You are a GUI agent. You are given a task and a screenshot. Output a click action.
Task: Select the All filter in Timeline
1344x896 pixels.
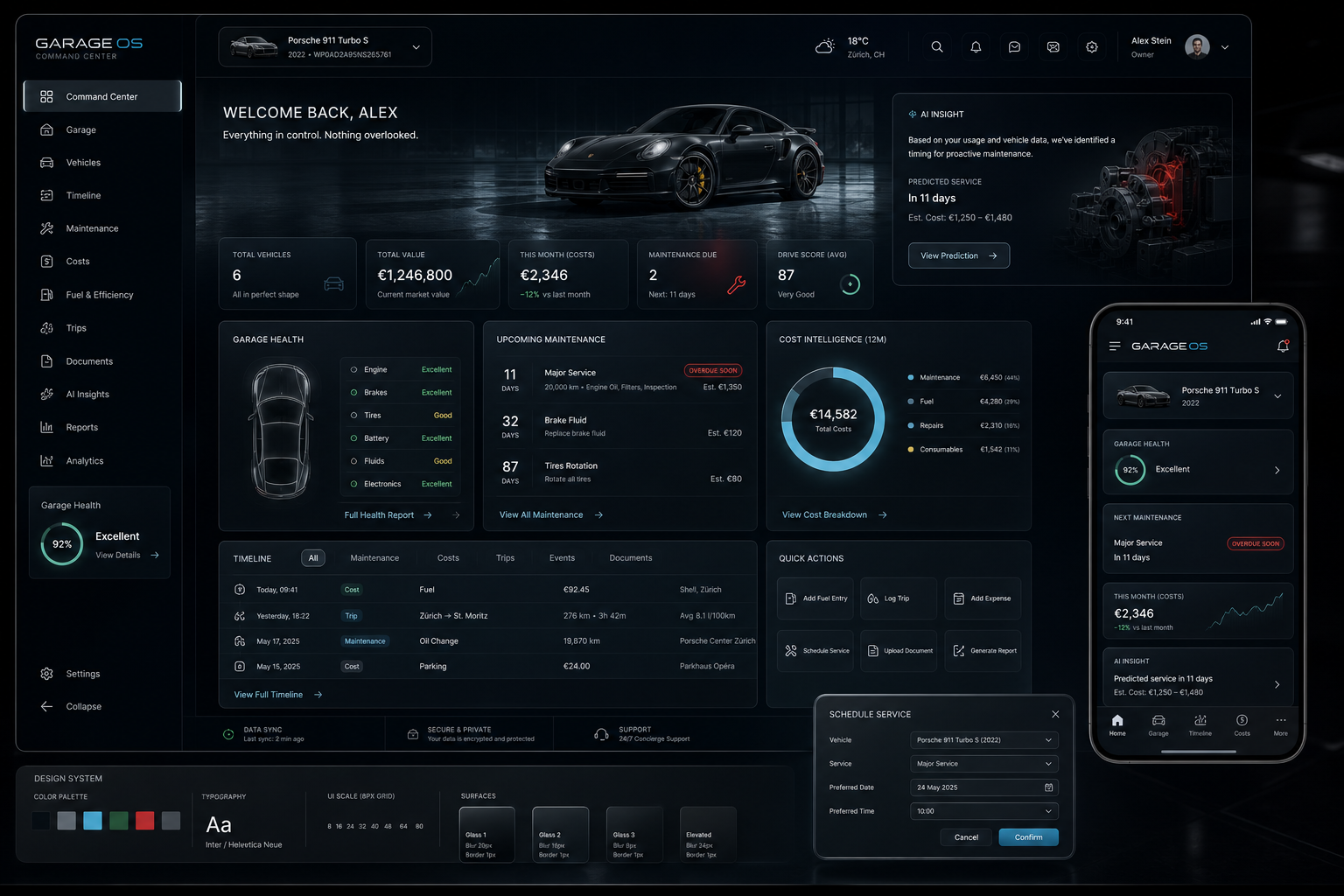[x=313, y=558]
